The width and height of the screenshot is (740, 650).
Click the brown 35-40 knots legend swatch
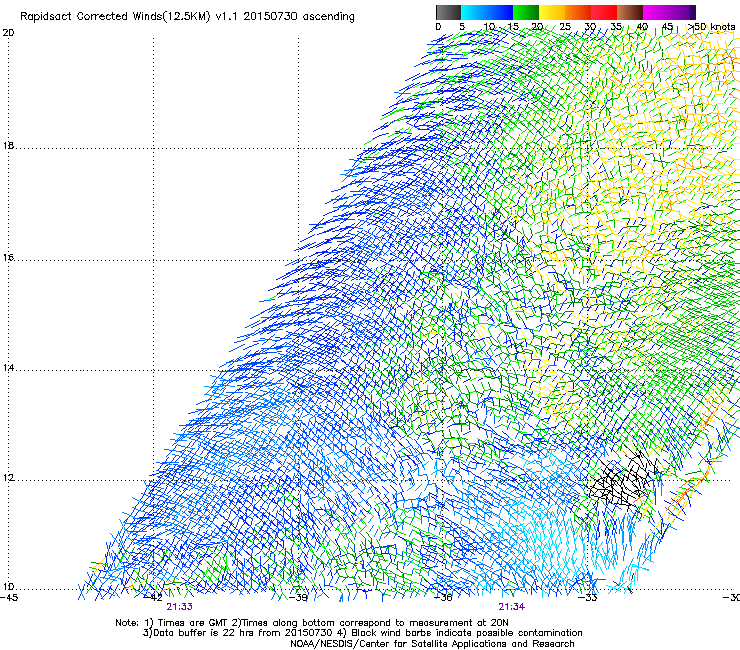point(630,13)
